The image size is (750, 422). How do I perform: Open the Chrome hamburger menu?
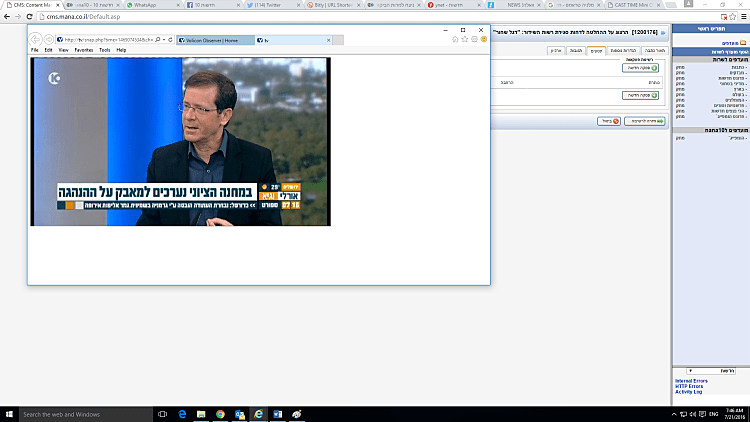(x=742, y=17)
